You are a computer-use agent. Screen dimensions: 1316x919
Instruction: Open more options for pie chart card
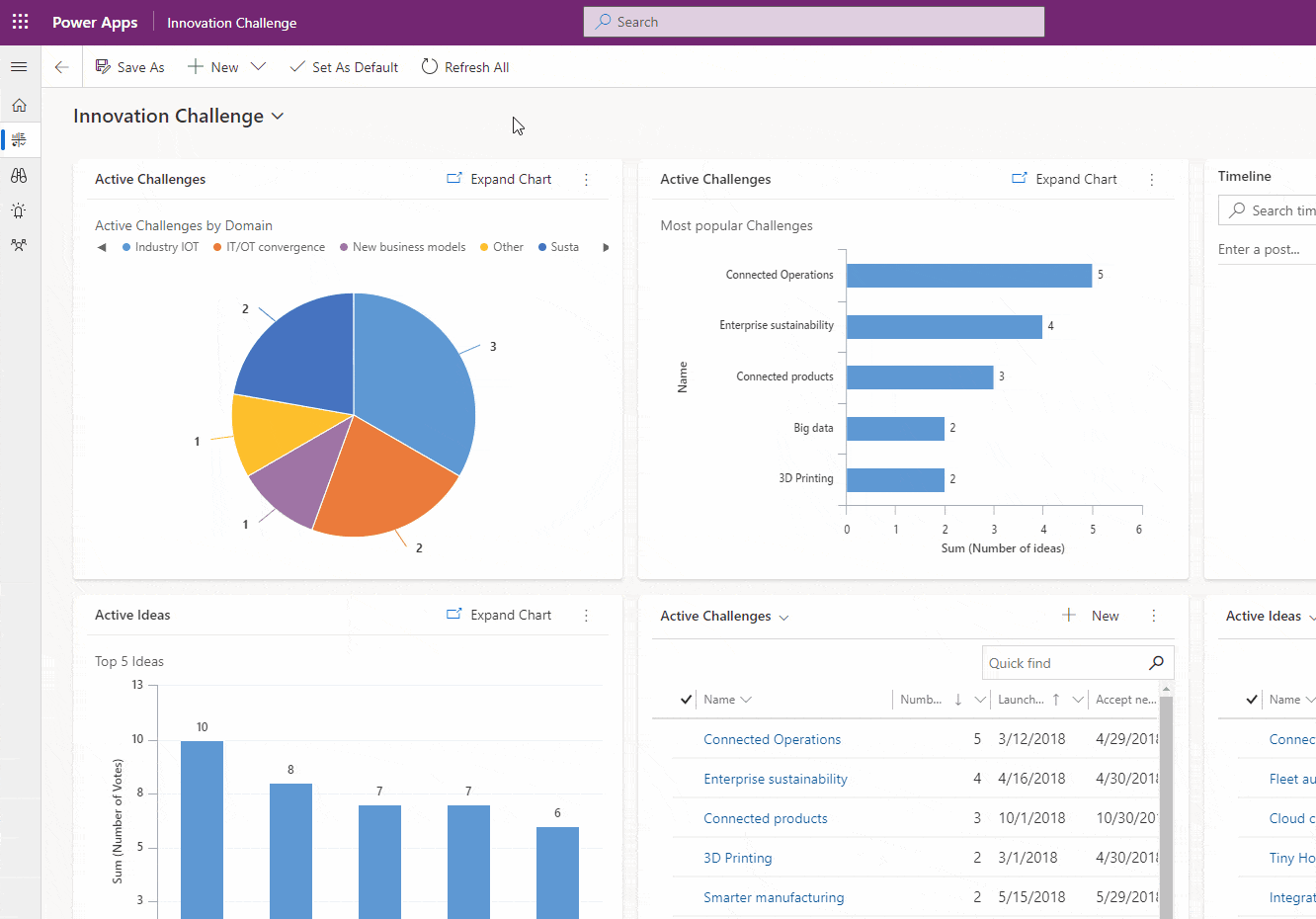pos(586,180)
